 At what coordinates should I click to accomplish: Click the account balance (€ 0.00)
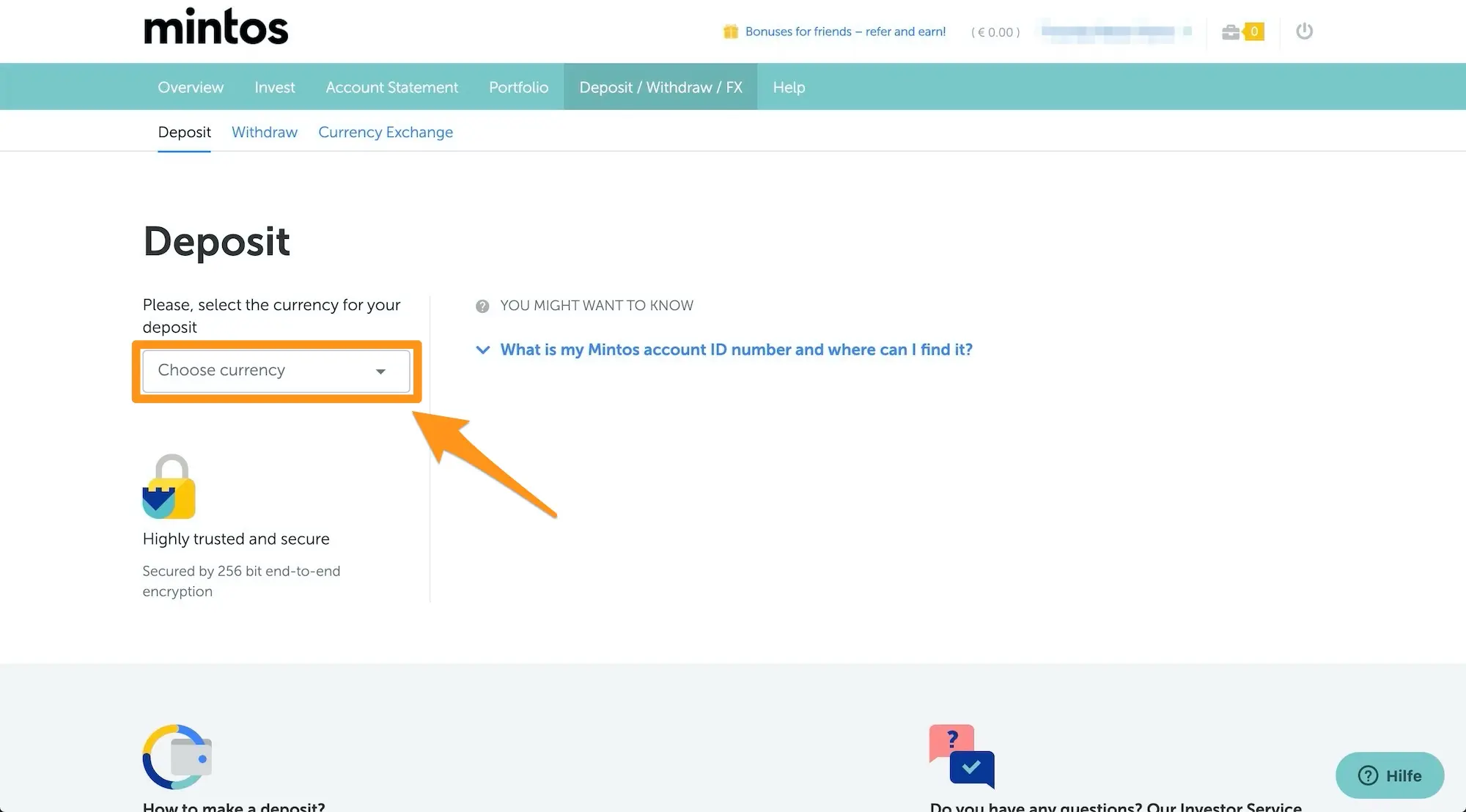(x=995, y=32)
